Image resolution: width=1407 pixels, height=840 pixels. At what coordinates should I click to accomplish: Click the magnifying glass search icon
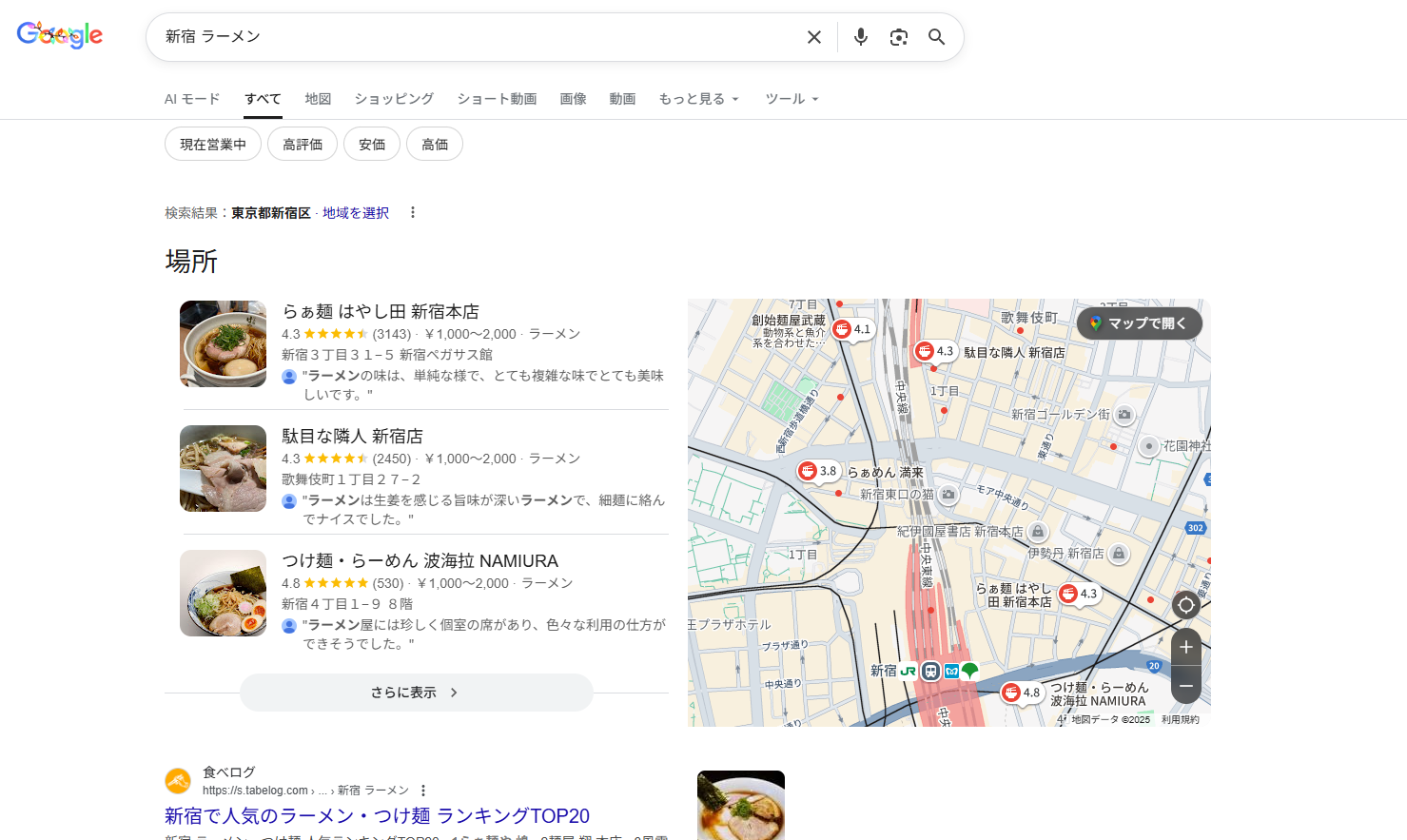coord(936,37)
